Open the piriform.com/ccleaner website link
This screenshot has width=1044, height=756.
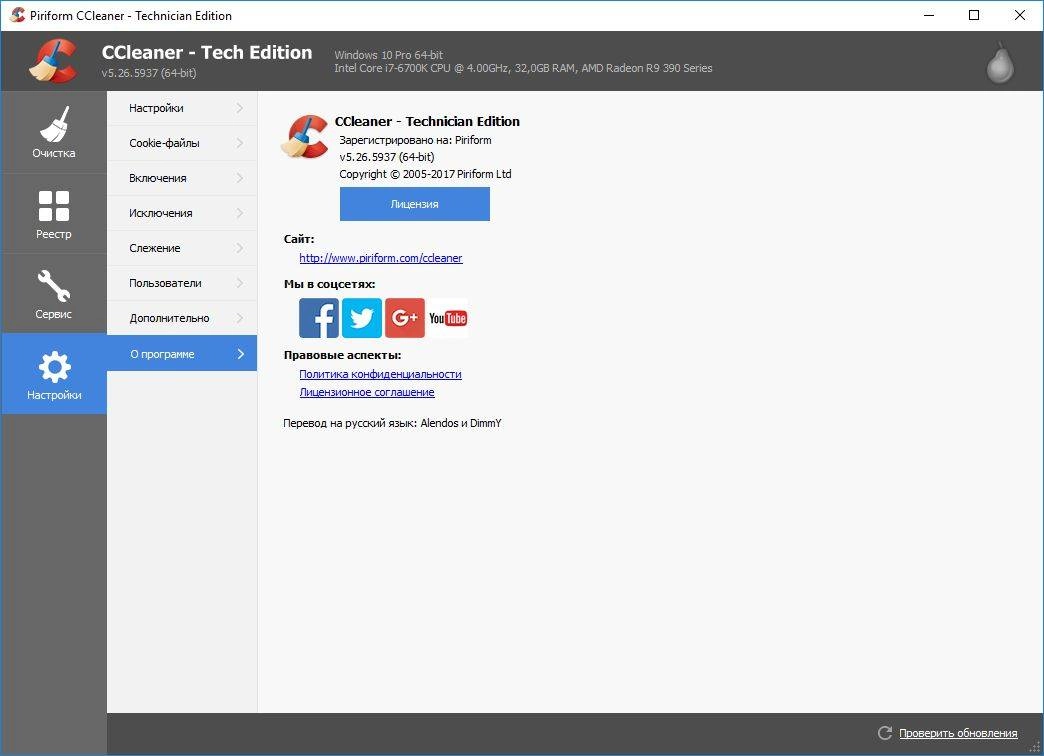point(381,258)
